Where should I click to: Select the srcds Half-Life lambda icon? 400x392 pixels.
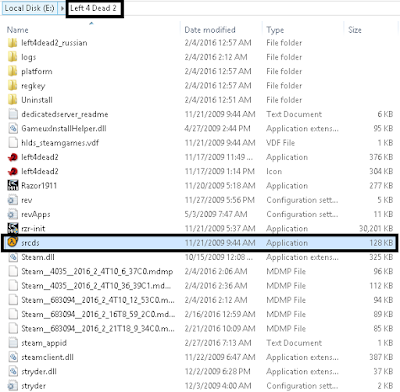point(12,243)
